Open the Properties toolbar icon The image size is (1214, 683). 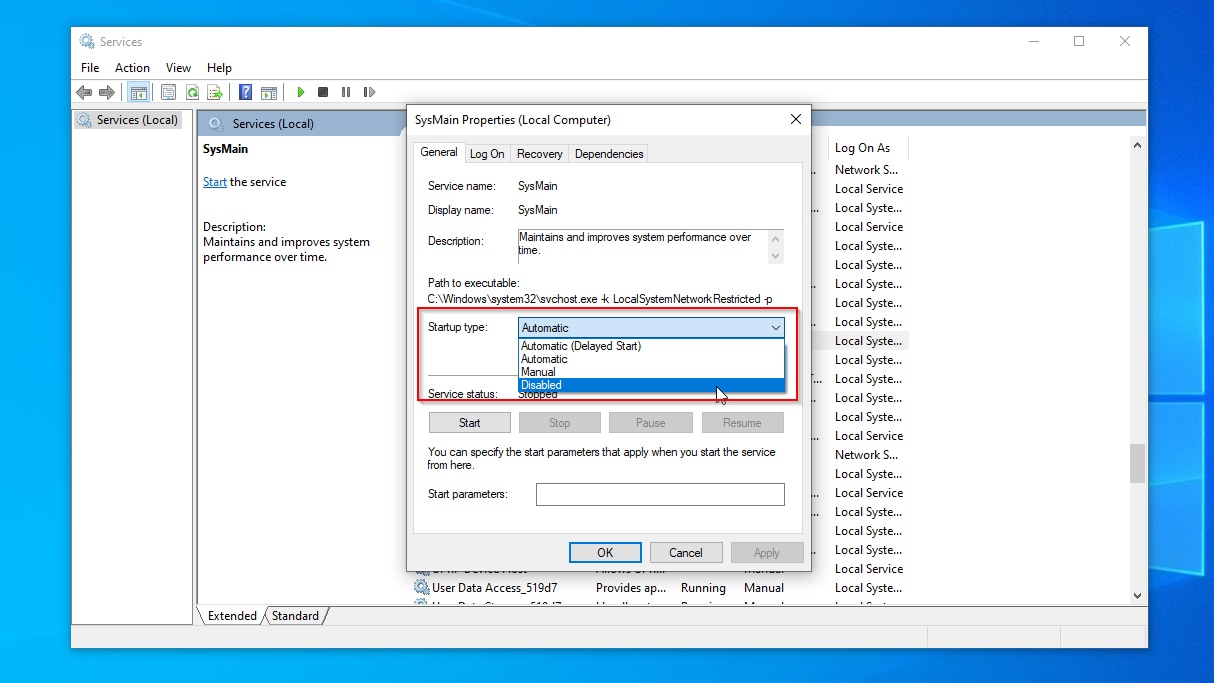(x=168, y=92)
